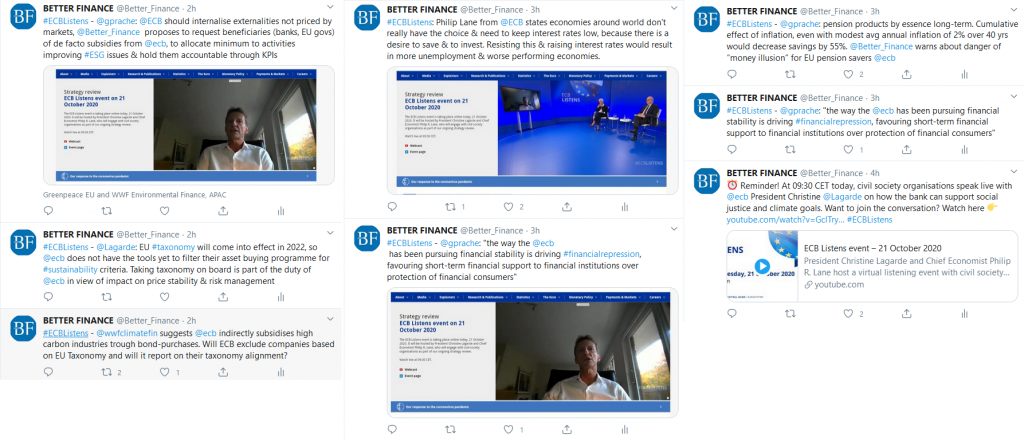The height and width of the screenshot is (440, 1024).
Task: Open the #sustainability hashtag
Action: 70,269
